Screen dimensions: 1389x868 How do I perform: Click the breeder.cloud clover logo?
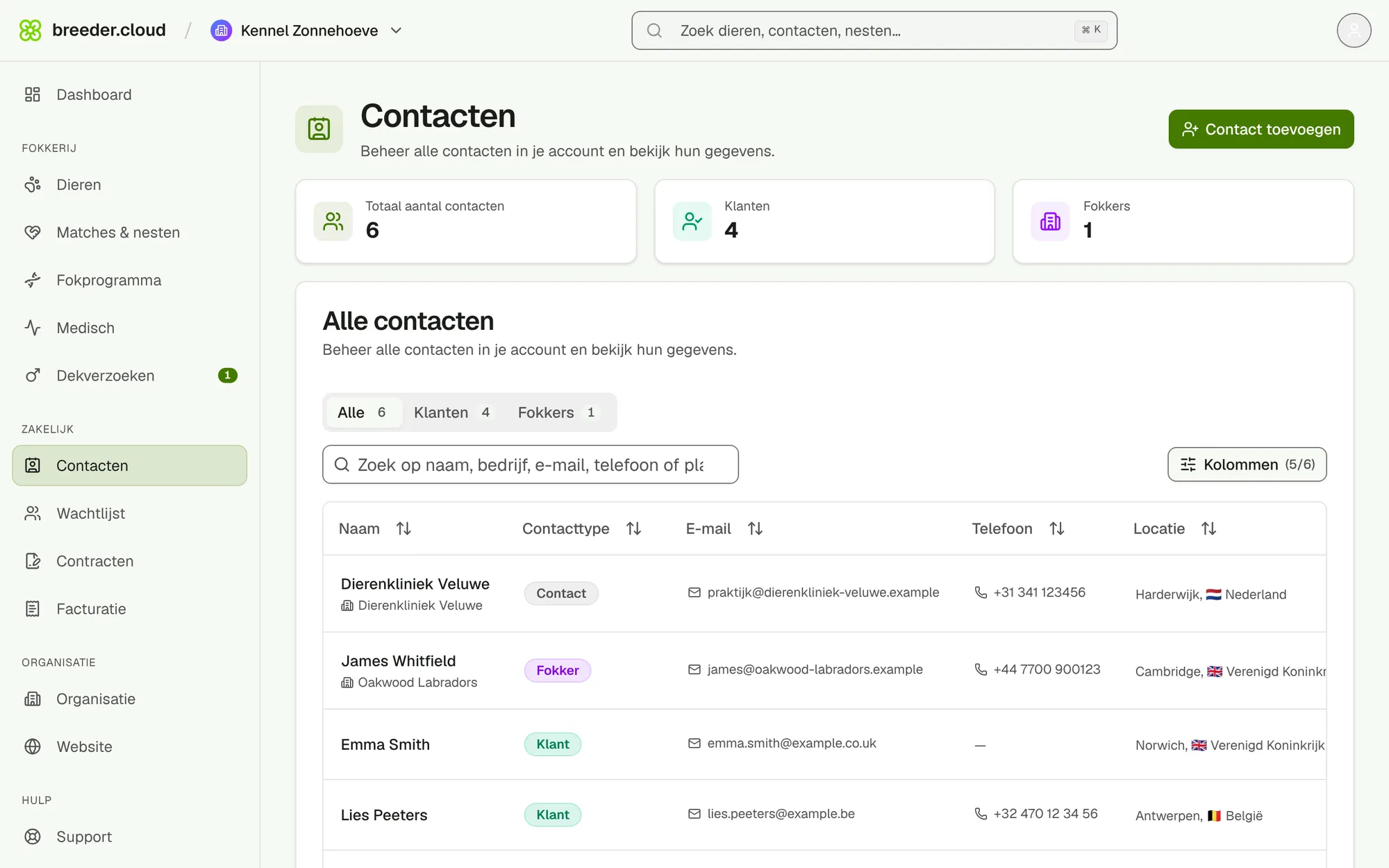tap(31, 31)
